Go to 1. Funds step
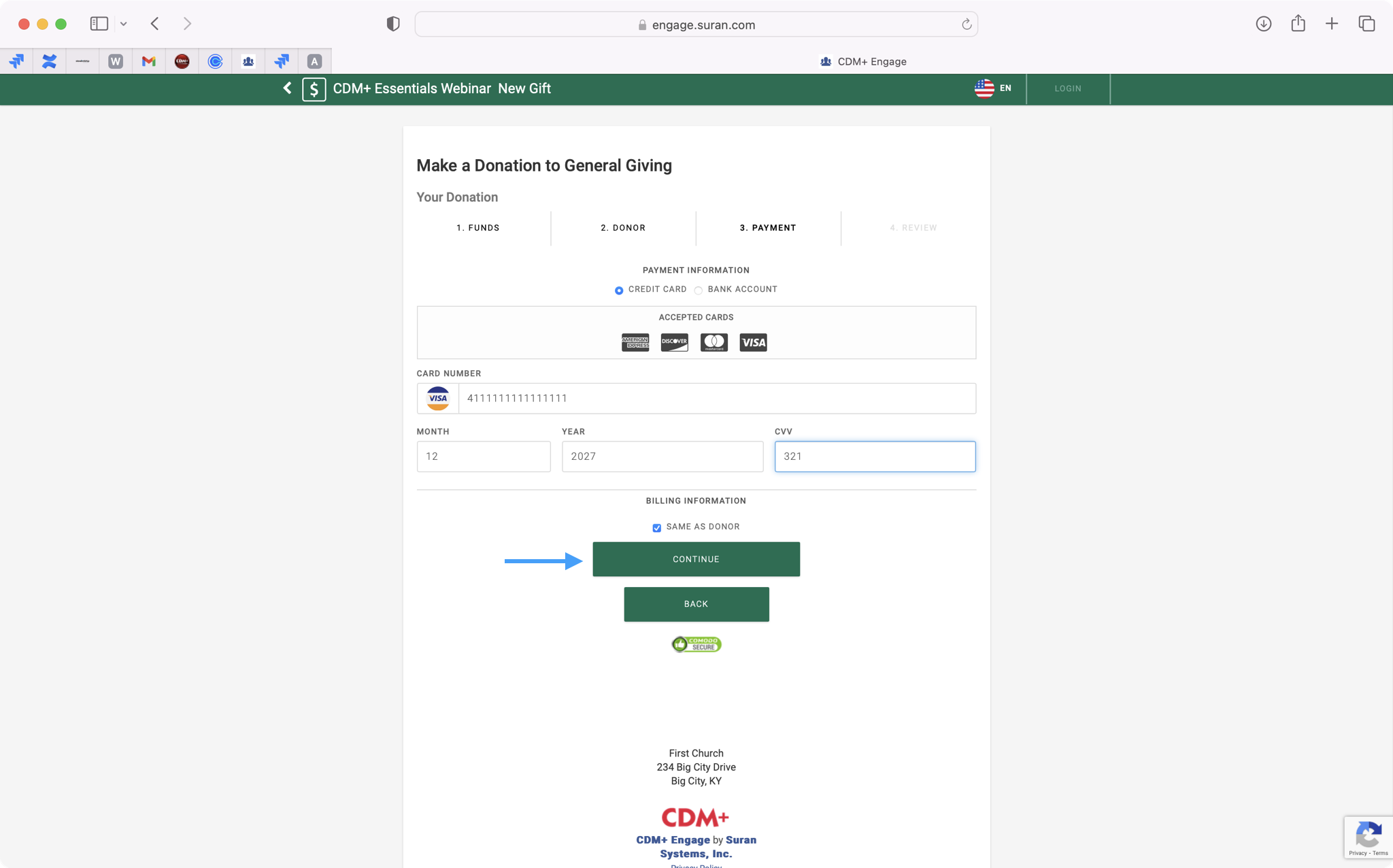The width and height of the screenshot is (1393, 868). pos(477,228)
